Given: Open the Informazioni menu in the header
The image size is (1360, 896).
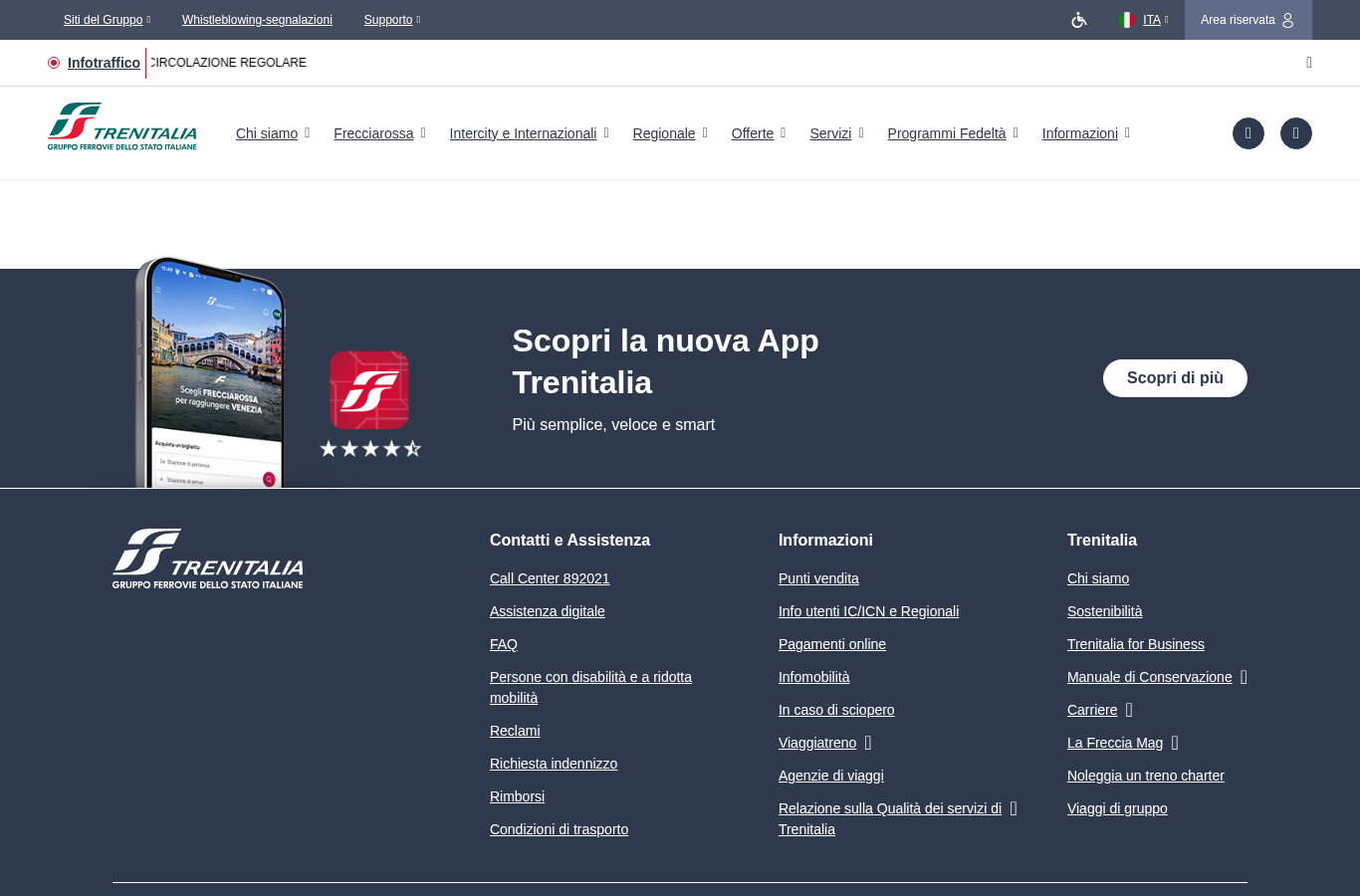Looking at the screenshot, I should pyautogui.click(x=1086, y=133).
